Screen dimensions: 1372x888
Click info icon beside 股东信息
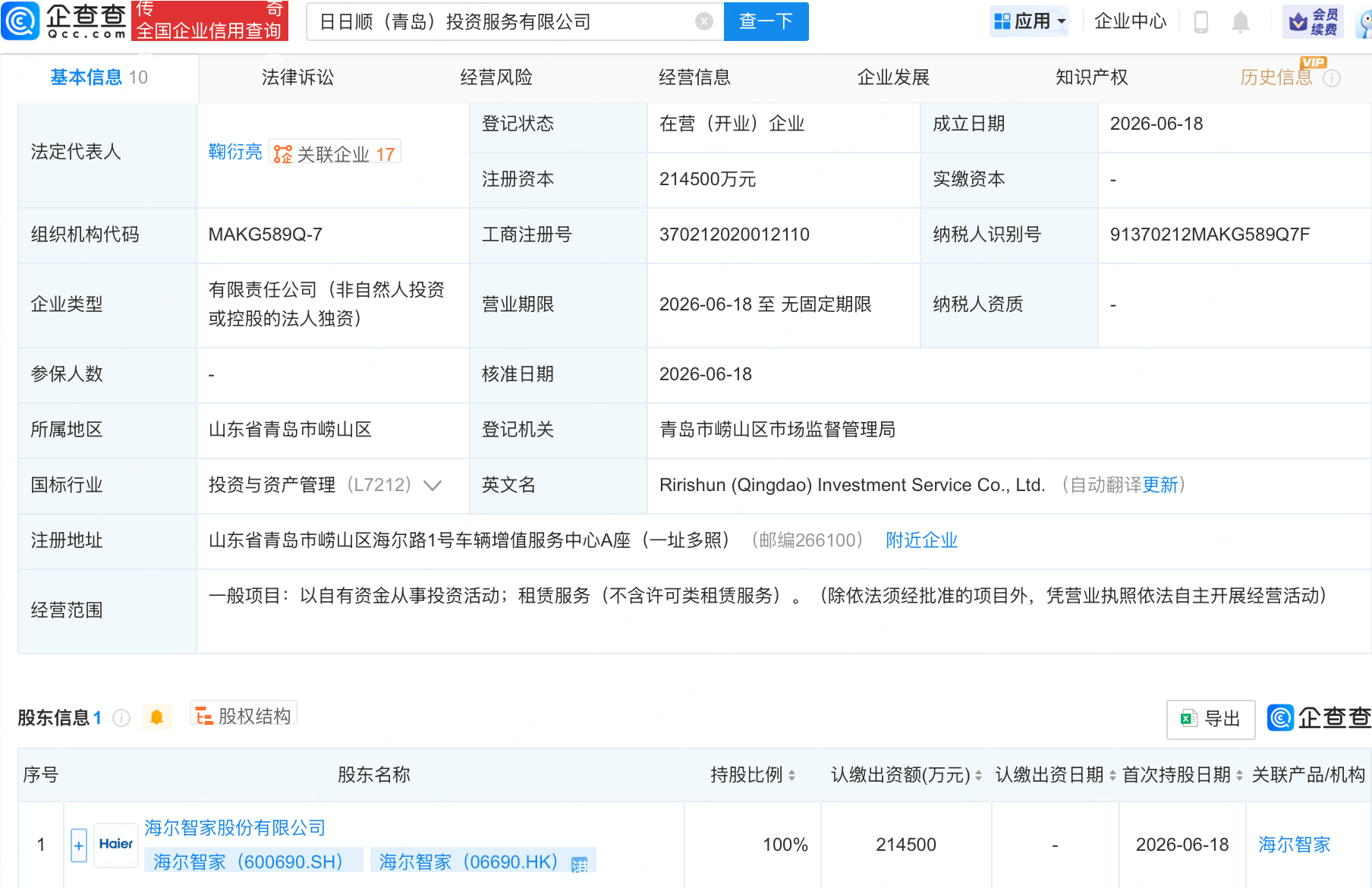[x=121, y=718]
